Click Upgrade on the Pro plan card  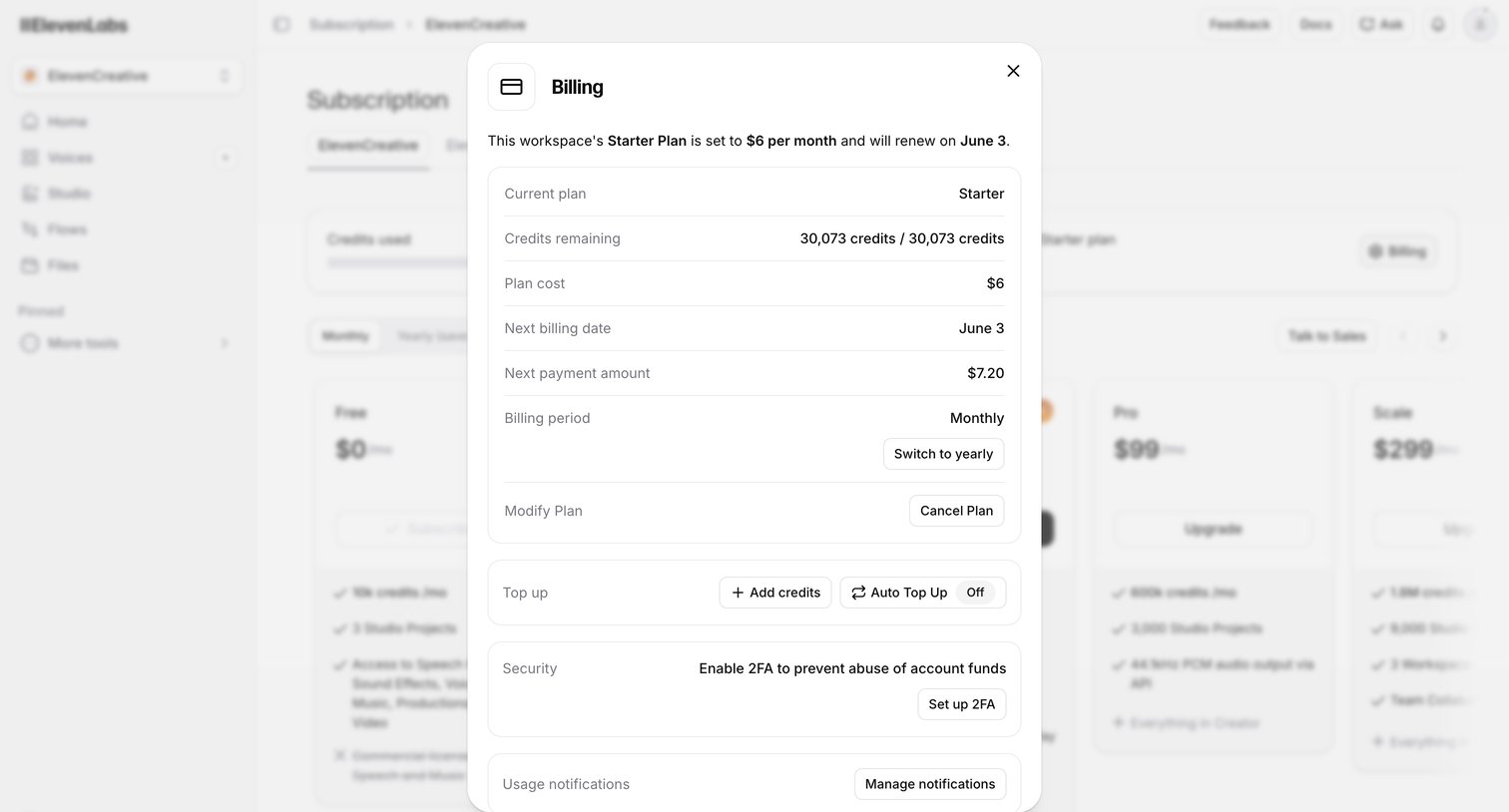[1213, 529]
